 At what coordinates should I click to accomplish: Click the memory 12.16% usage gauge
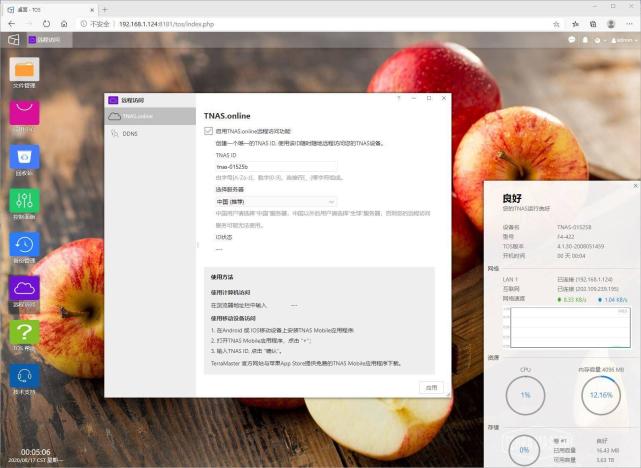pyautogui.click(x=601, y=395)
